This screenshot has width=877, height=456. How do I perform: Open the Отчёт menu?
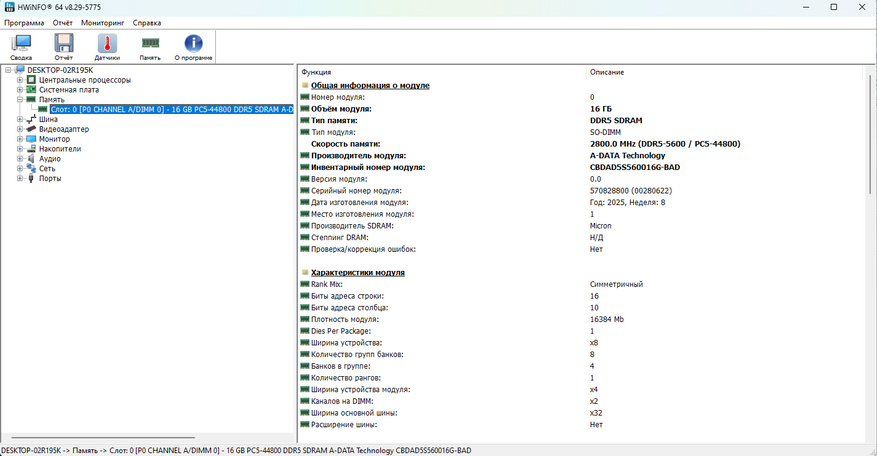(63, 23)
